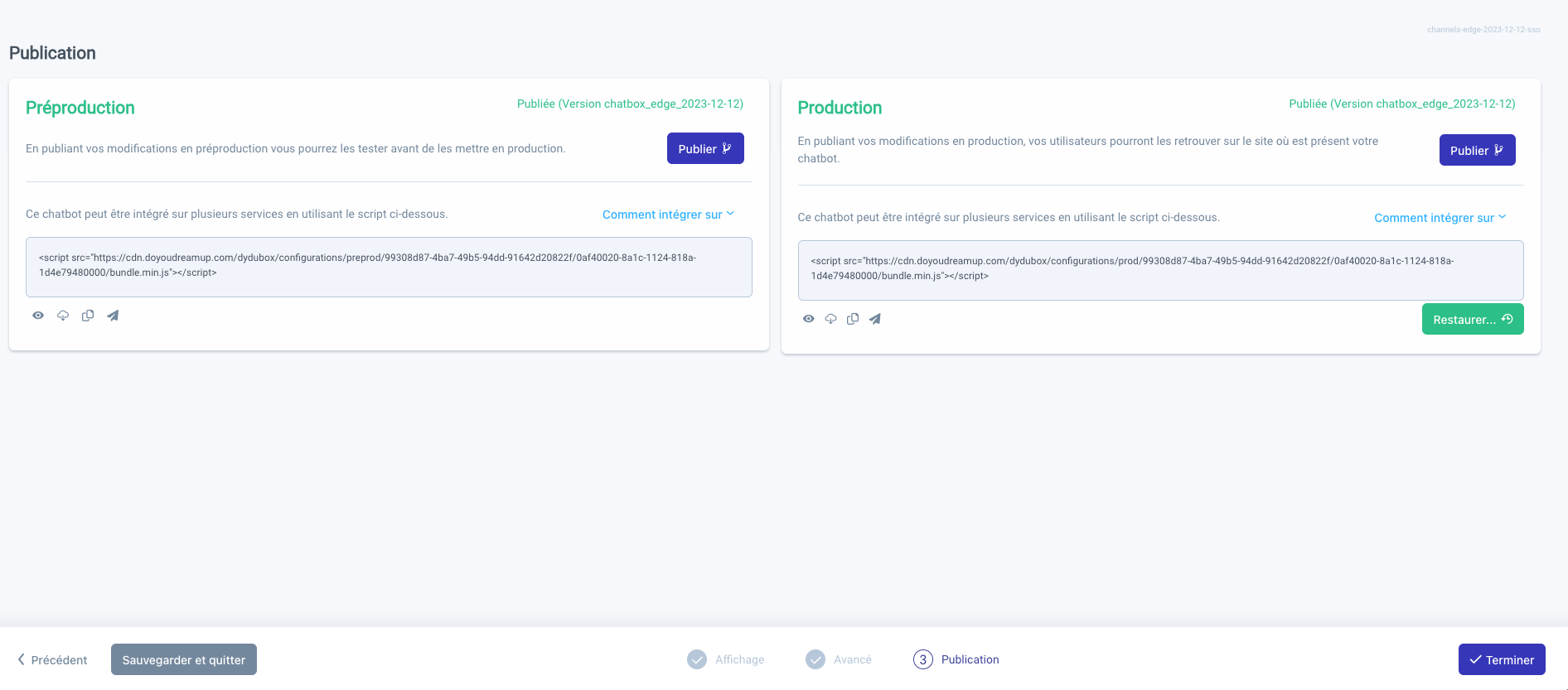Click the green Restaurer... button

(1473, 319)
